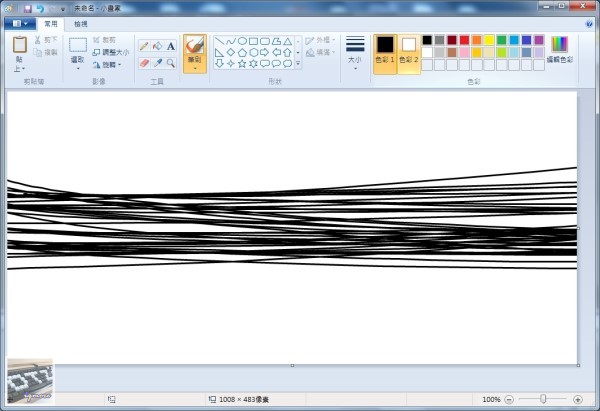This screenshot has height=411, width=600.
Task: Choose the Four-point star shape
Action: tap(231, 64)
